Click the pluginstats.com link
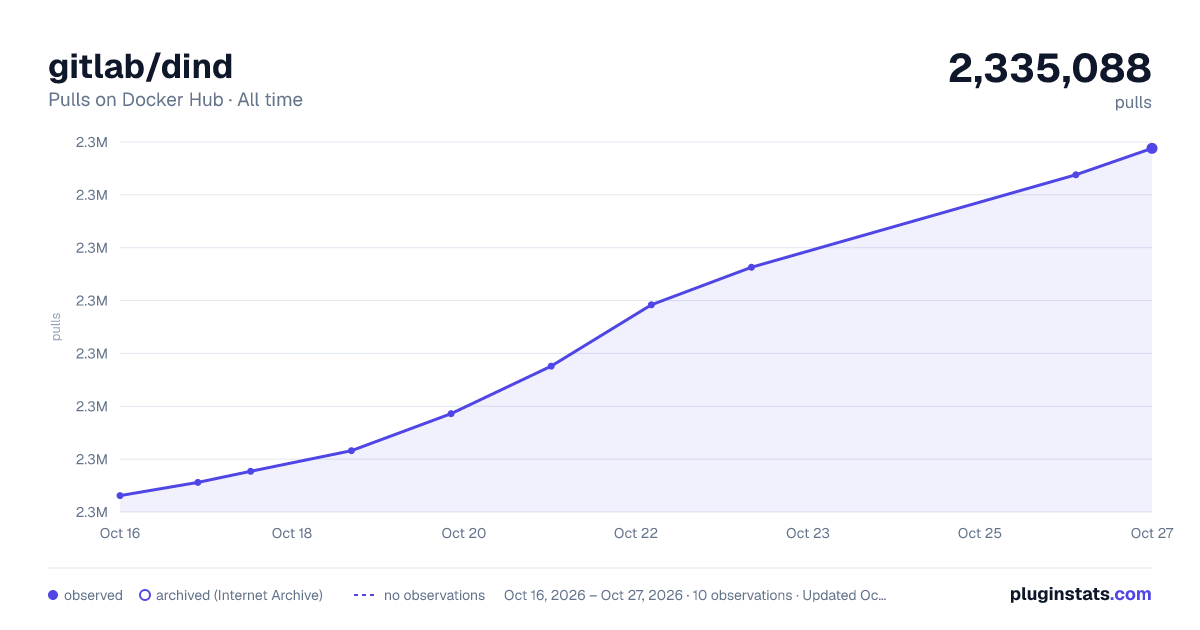Image resolution: width=1200 pixels, height=630 pixels. coord(1080,594)
